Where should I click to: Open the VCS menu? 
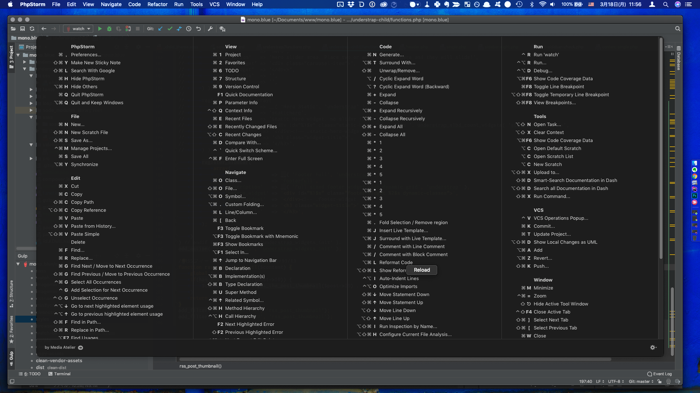point(214,4)
